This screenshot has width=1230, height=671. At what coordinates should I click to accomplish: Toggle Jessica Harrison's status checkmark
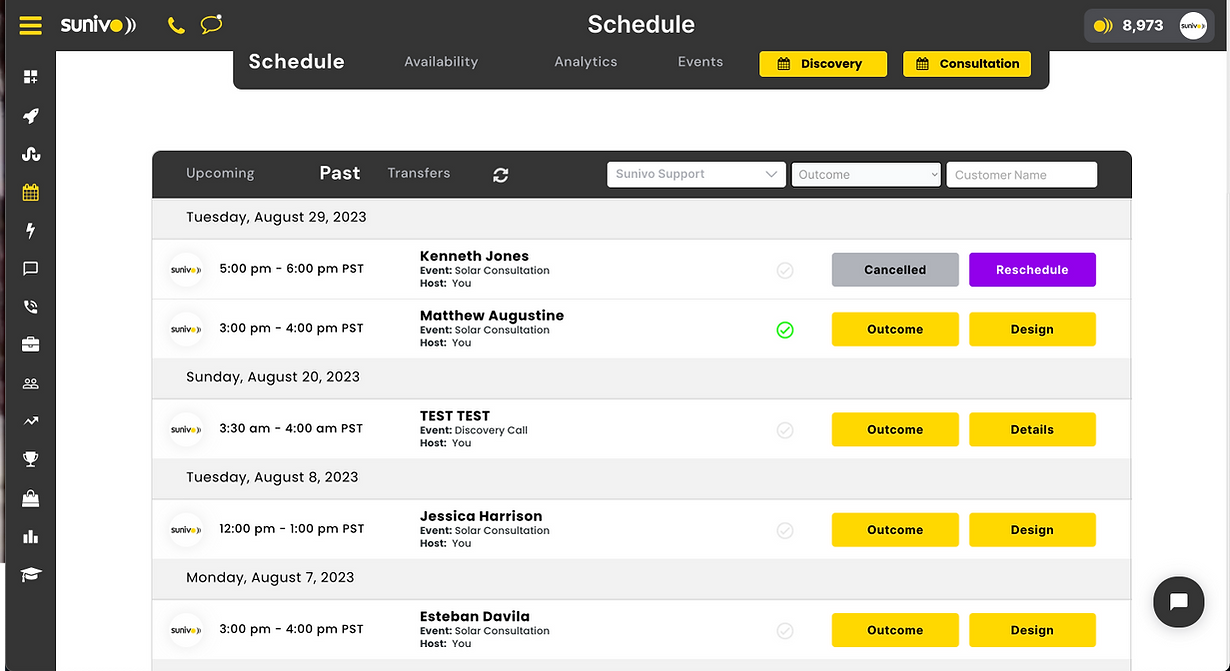pos(785,531)
